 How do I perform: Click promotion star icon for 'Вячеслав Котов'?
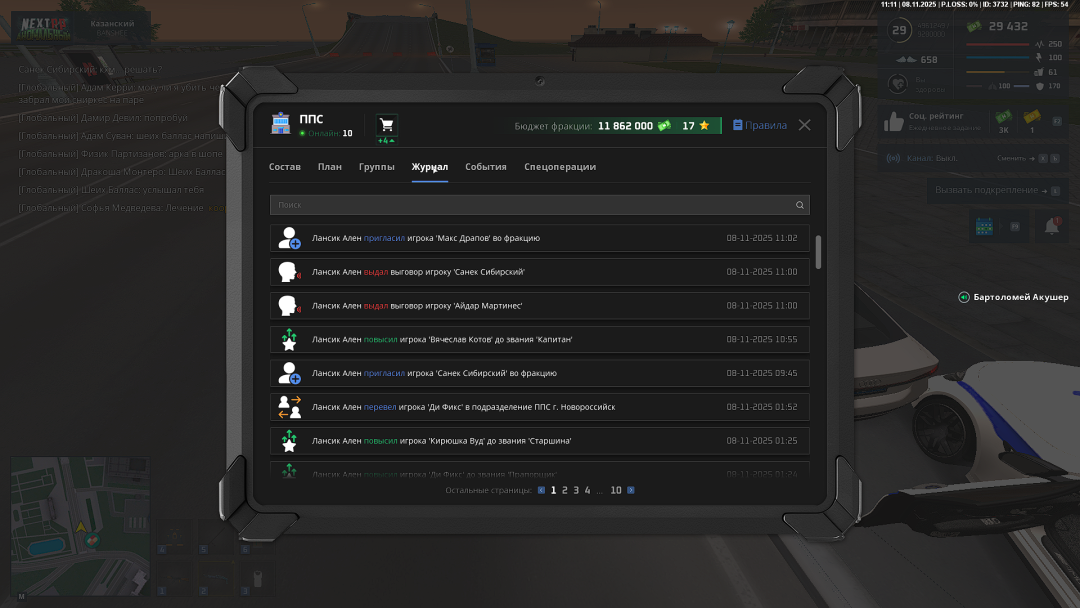point(289,340)
